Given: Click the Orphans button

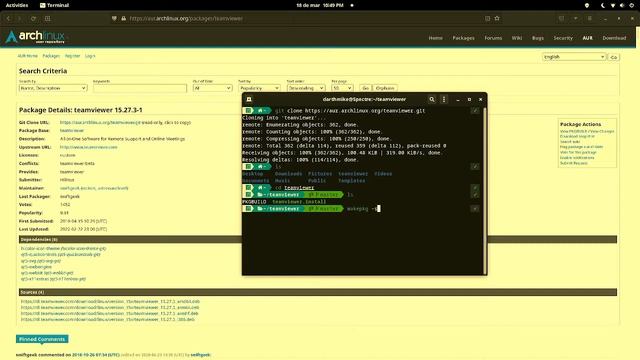Looking at the screenshot, I should coord(385,88).
